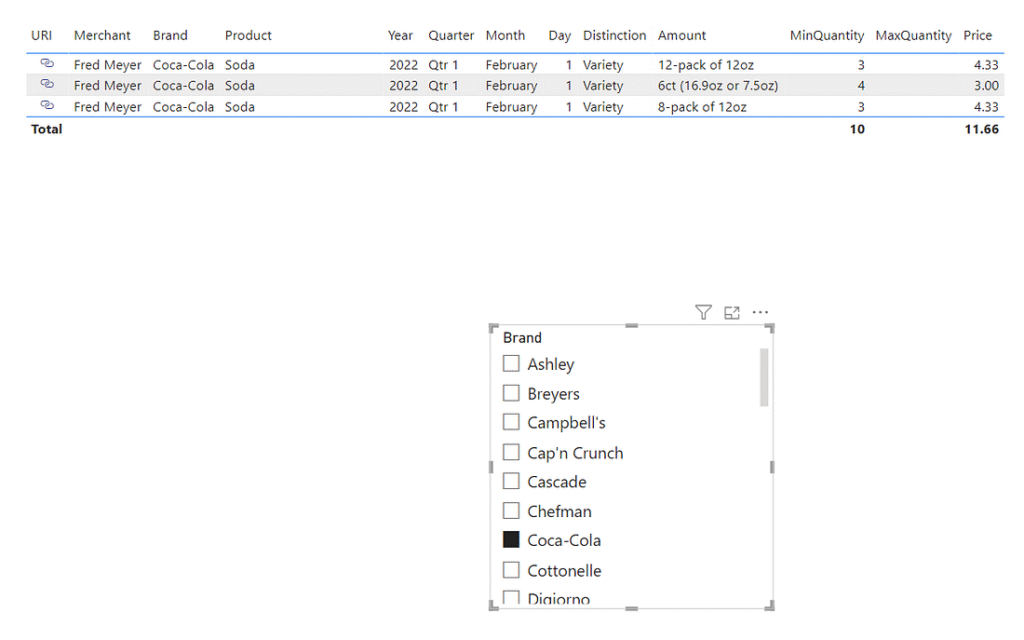
Task: Sort by the Merchant column header
Action: pos(102,35)
